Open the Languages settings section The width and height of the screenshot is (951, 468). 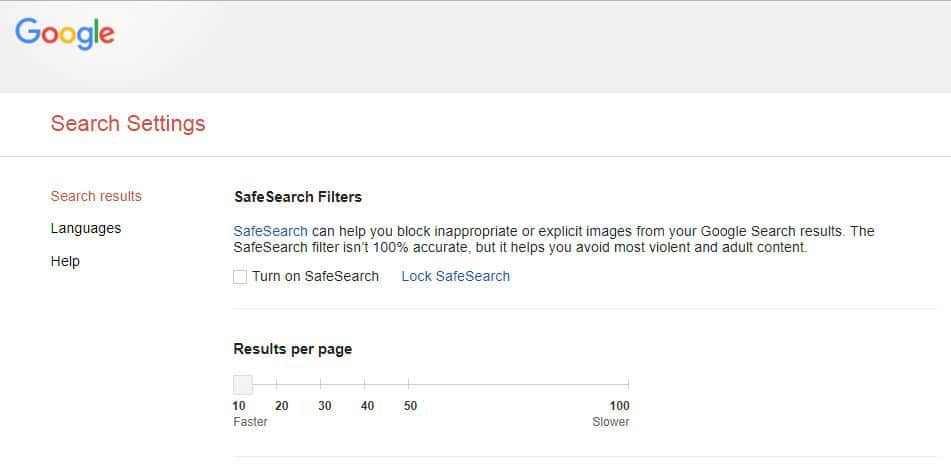[86, 229]
